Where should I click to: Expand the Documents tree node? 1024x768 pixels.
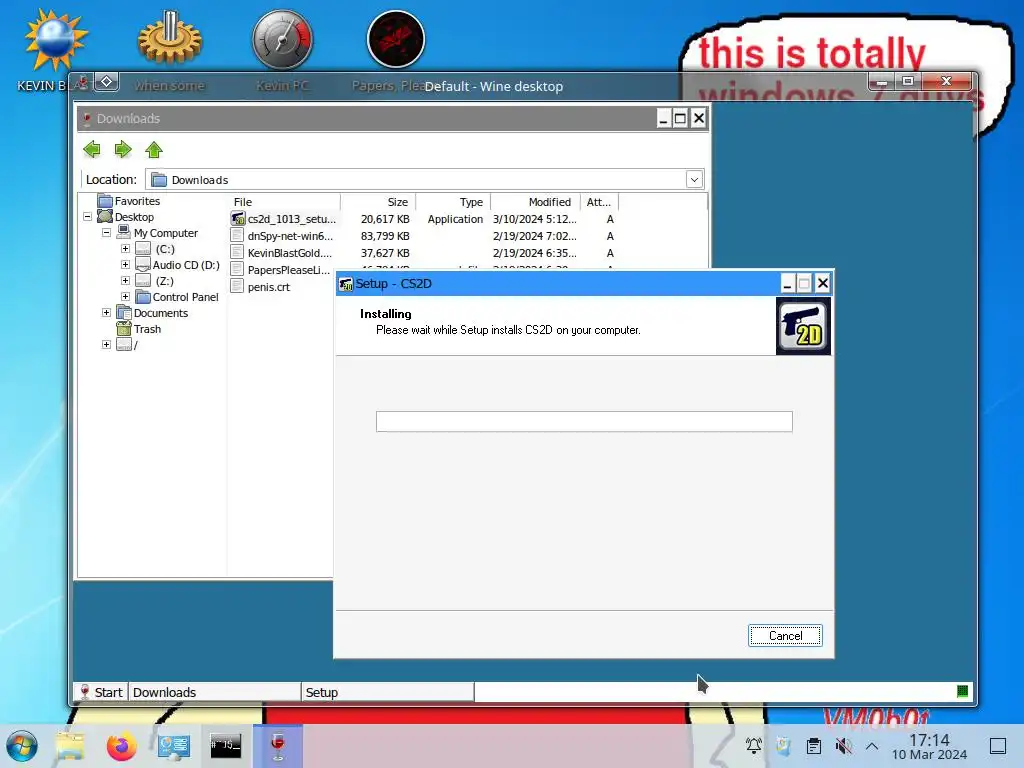point(106,313)
